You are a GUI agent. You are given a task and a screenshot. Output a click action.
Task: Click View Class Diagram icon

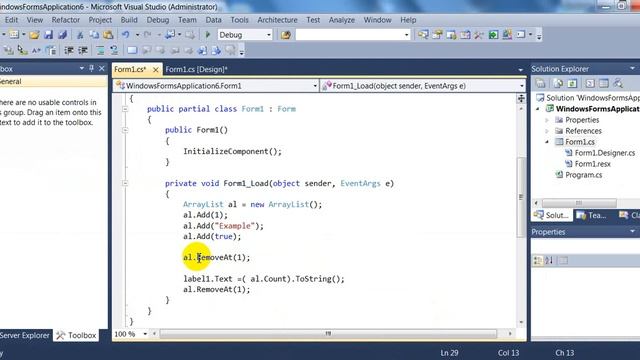(618, 84)
